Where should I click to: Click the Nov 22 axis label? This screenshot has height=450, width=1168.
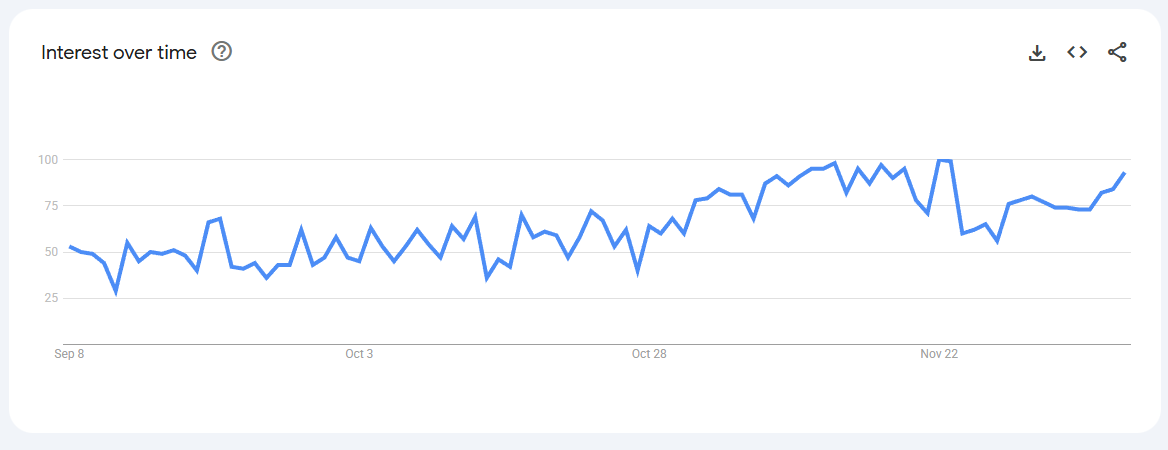(939, 354)
